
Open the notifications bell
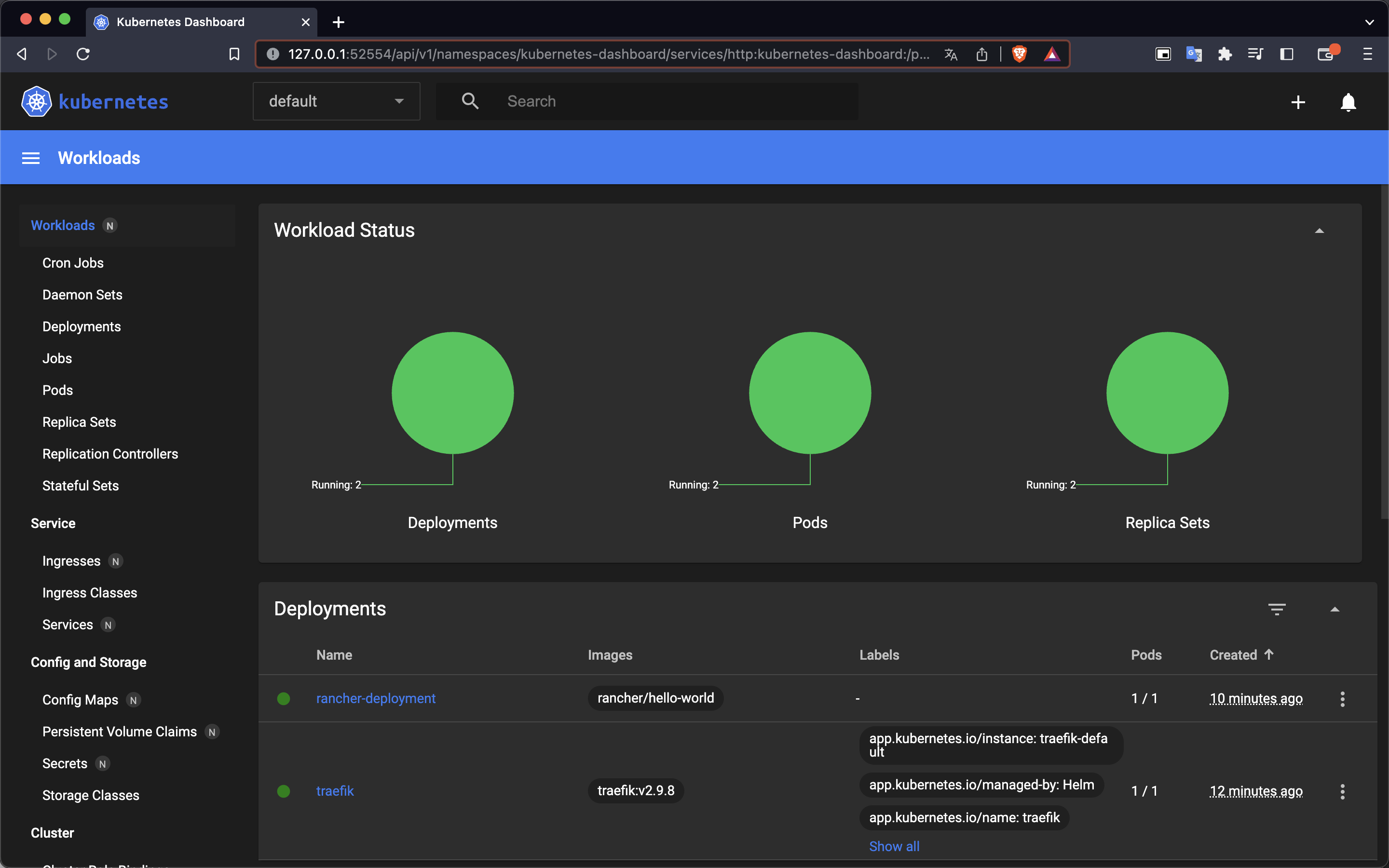coord(1348,102)
